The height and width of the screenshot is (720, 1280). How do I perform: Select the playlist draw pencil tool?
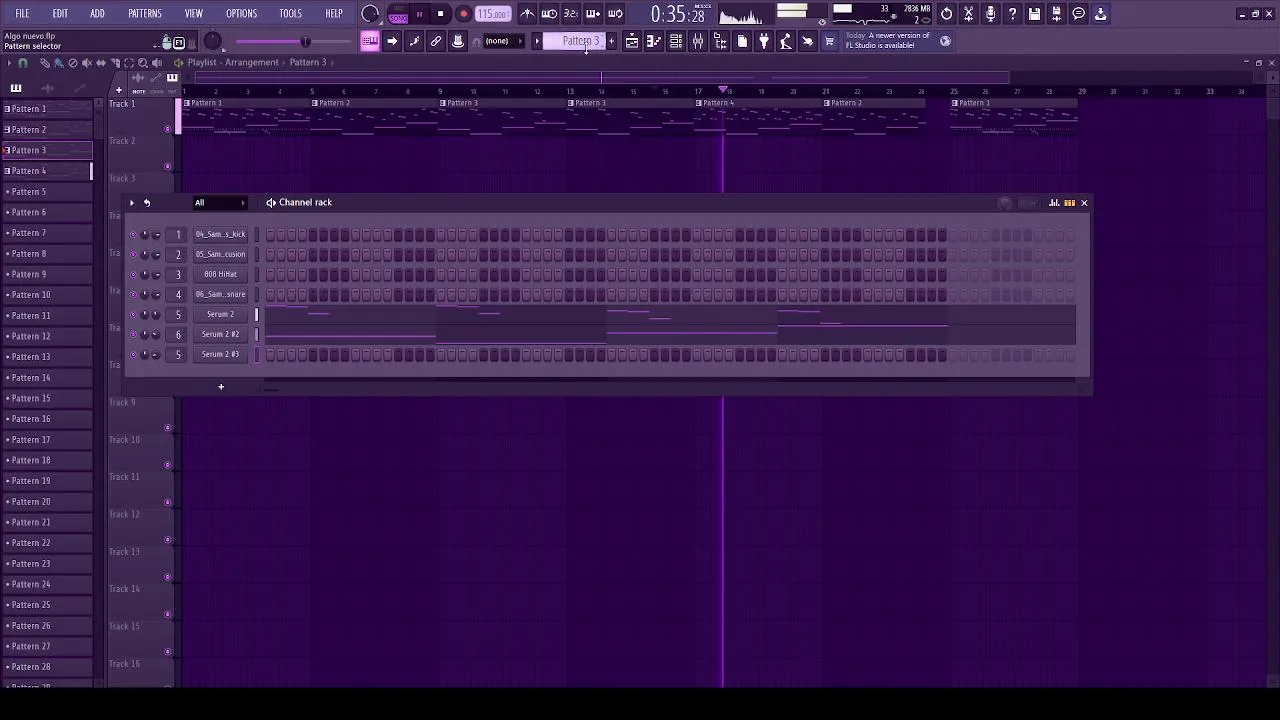[x=45, y=63]
